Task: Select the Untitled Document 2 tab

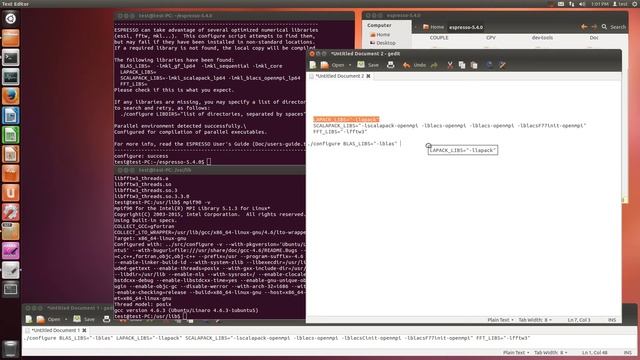Action: (340, 76)
